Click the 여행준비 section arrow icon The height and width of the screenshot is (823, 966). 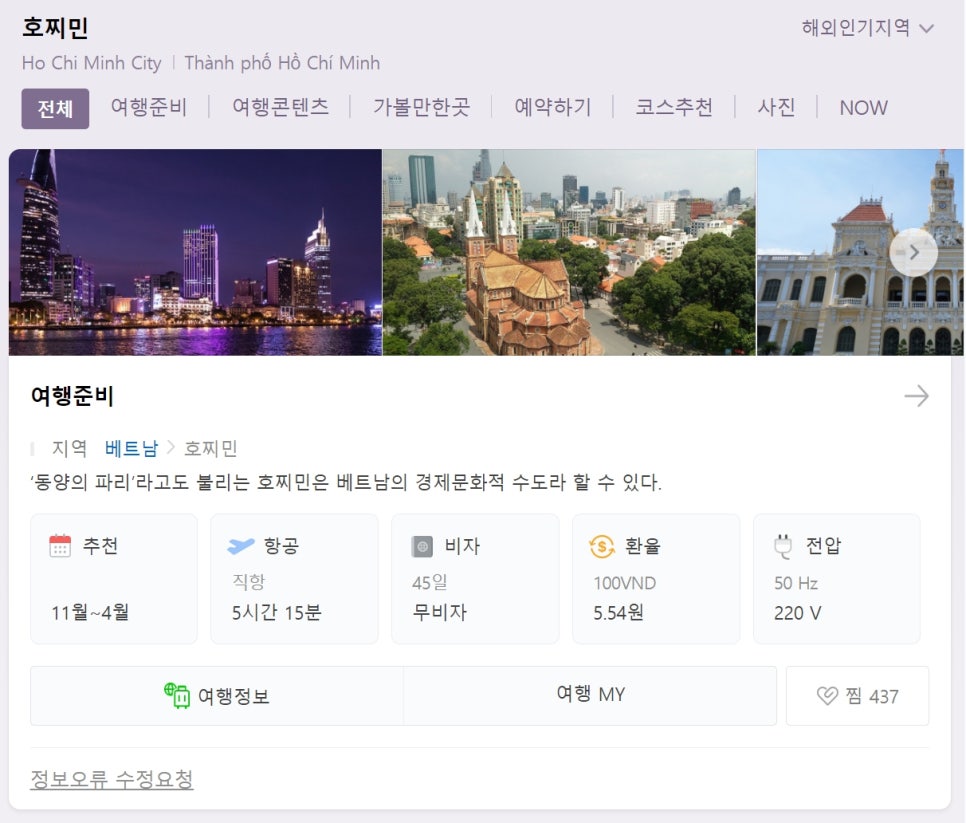click(x=916, y=395)
